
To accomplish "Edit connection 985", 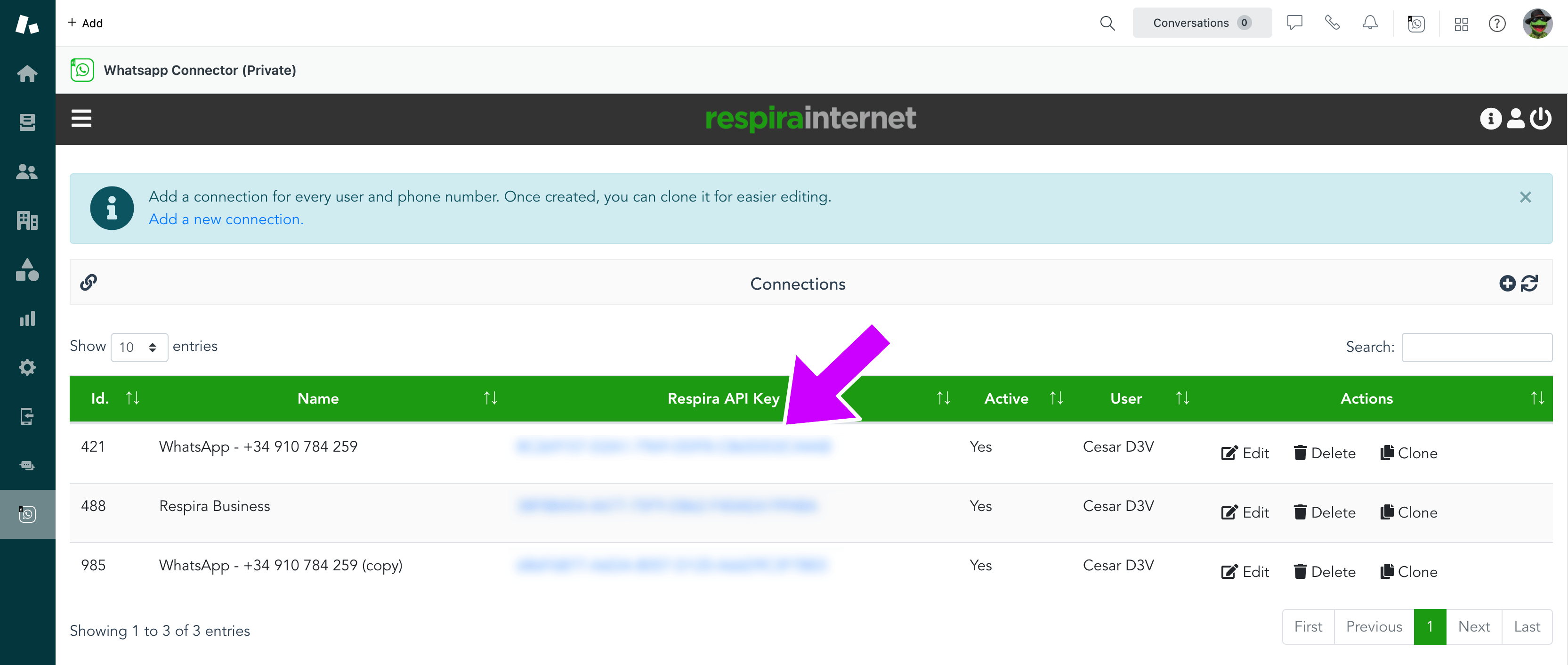I will (1245, 572).
